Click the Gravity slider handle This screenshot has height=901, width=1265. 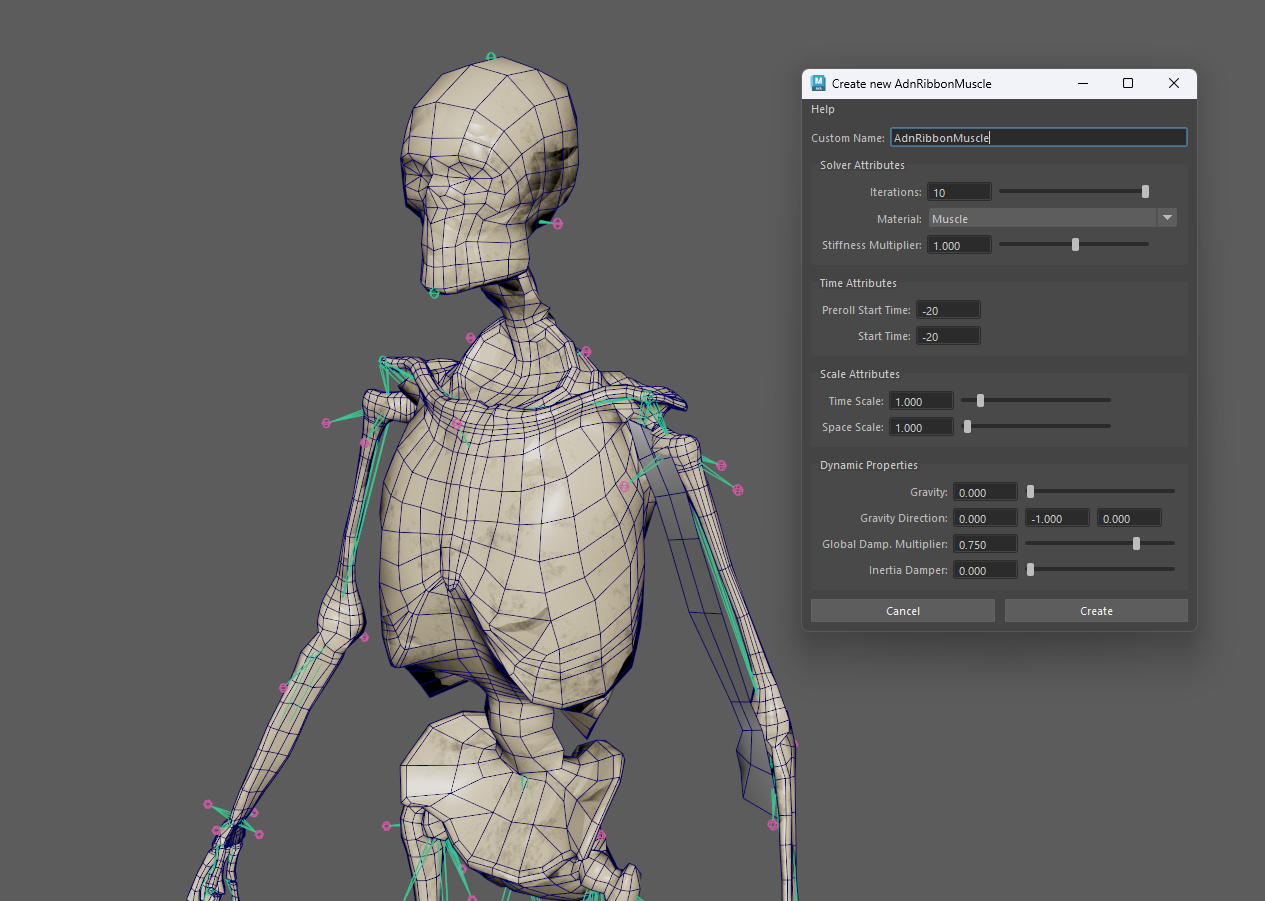coord(1030,492)
